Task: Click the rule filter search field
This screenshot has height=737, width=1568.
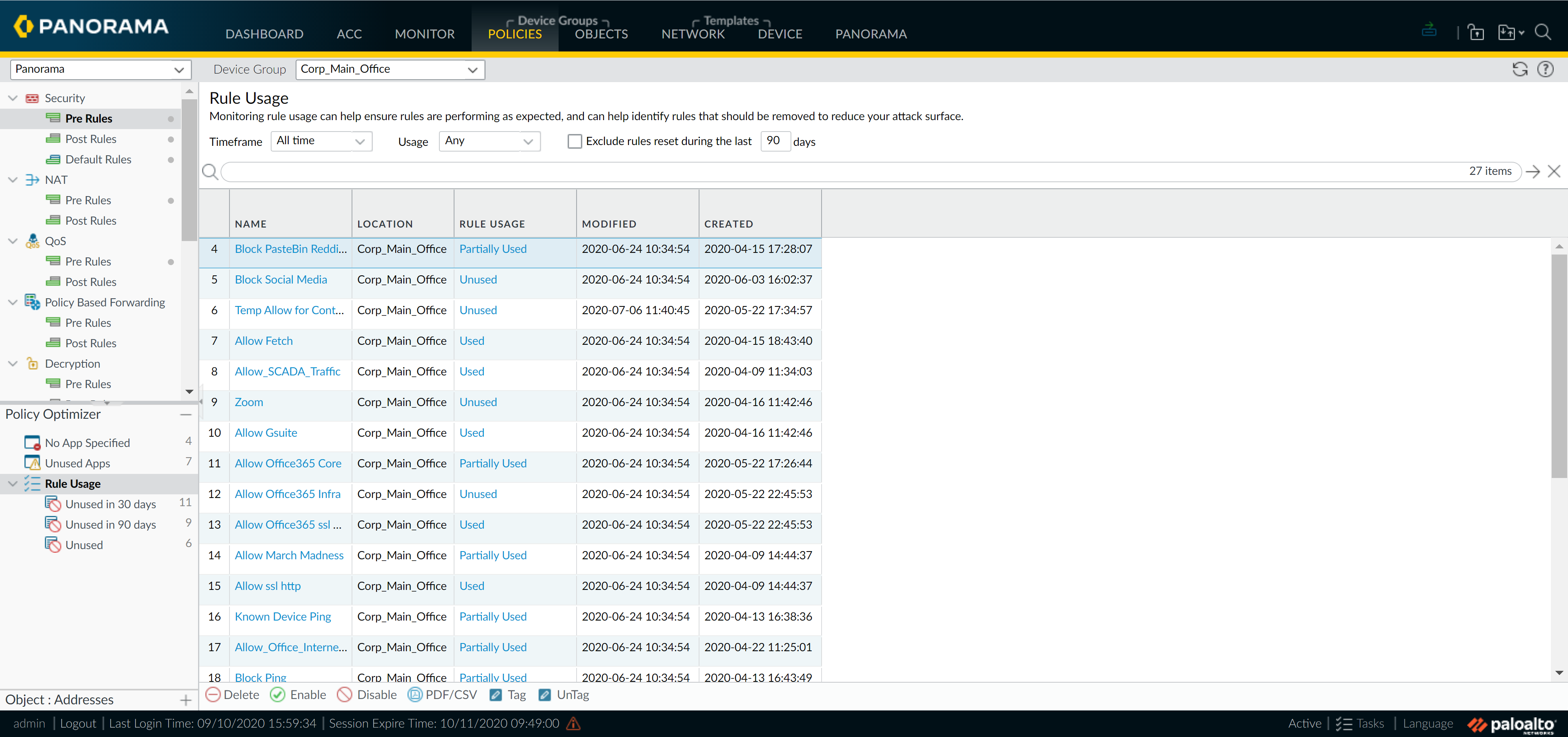Action: 840,172
